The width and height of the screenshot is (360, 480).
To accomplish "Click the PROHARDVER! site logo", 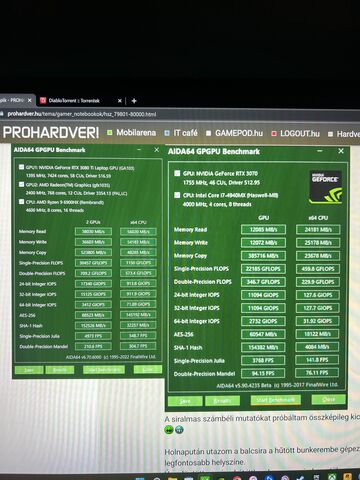I will pyautogui.click(x=51, y=133).
